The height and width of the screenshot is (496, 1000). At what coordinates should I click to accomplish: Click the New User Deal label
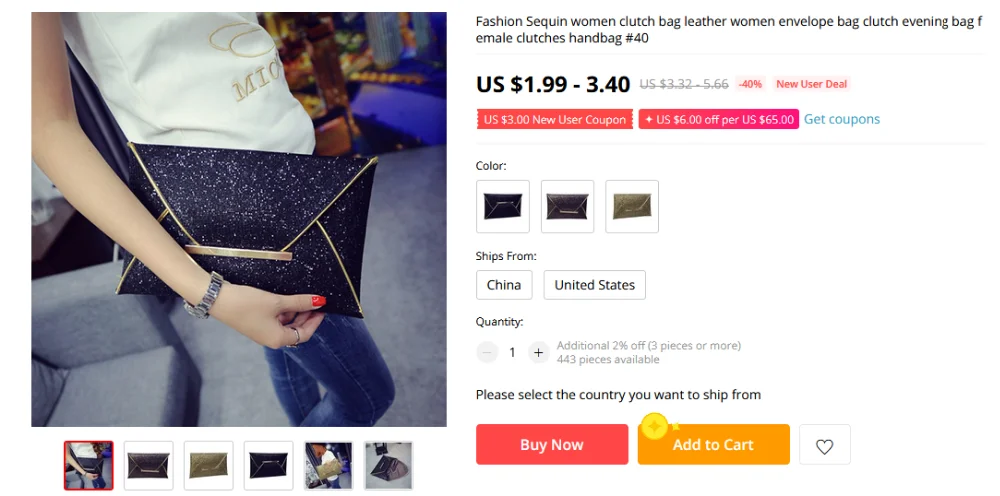(811, 84)
